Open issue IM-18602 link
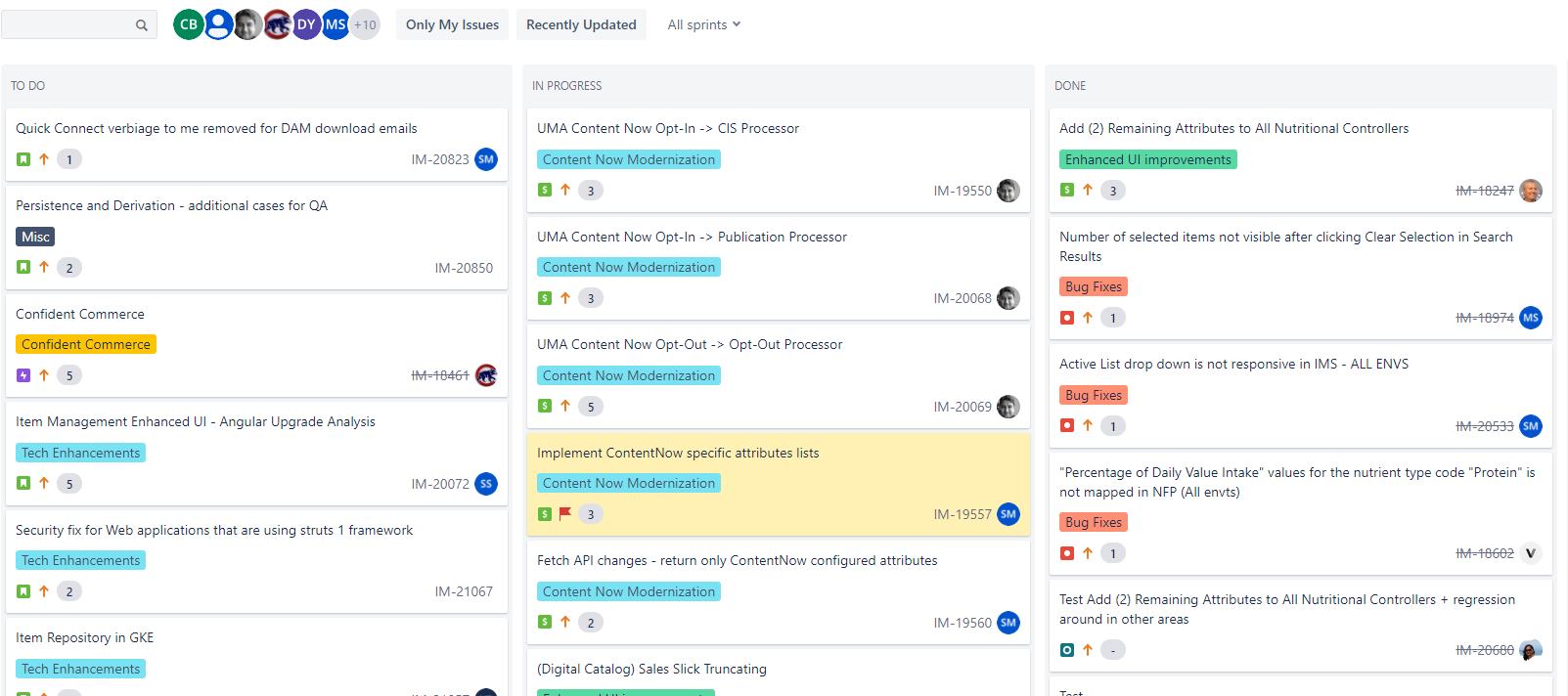This screenshot has height=696, width=1568. (1485, 553)
